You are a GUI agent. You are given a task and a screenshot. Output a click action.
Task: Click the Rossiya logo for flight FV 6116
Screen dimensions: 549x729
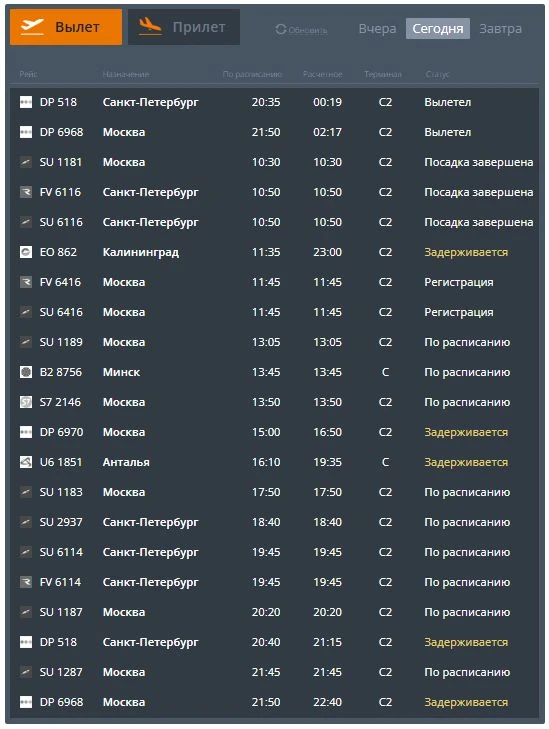point(26,192)
